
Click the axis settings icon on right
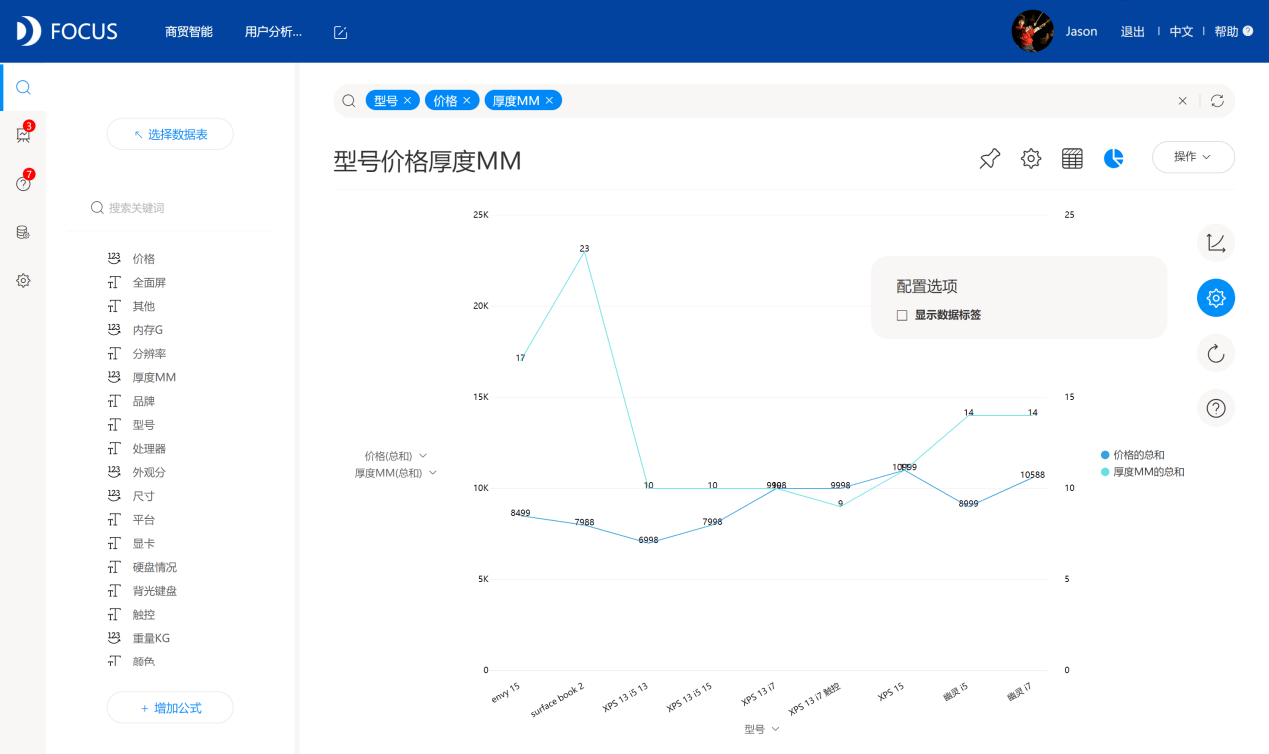click(x=1215, y=242)
